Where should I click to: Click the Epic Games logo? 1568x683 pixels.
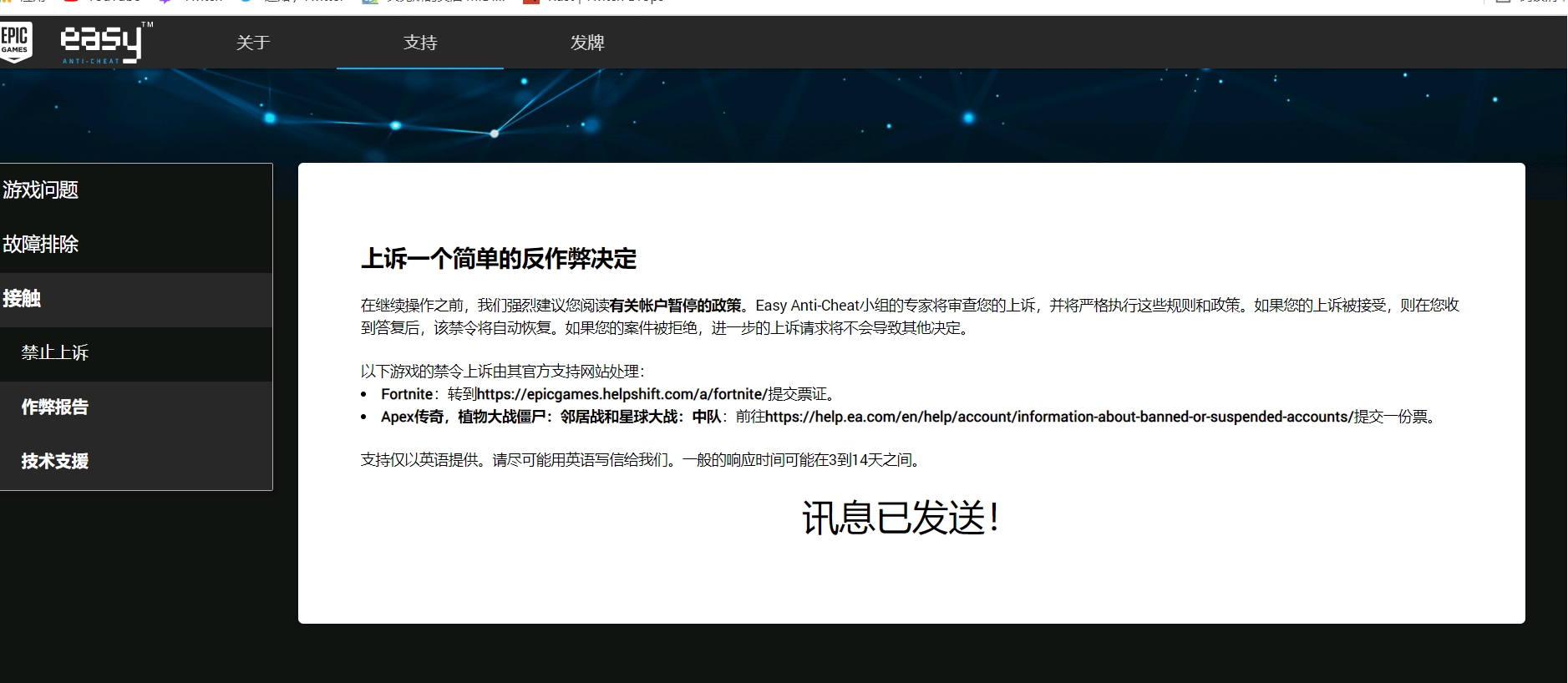pyautogui.click(x=15, y=42)
